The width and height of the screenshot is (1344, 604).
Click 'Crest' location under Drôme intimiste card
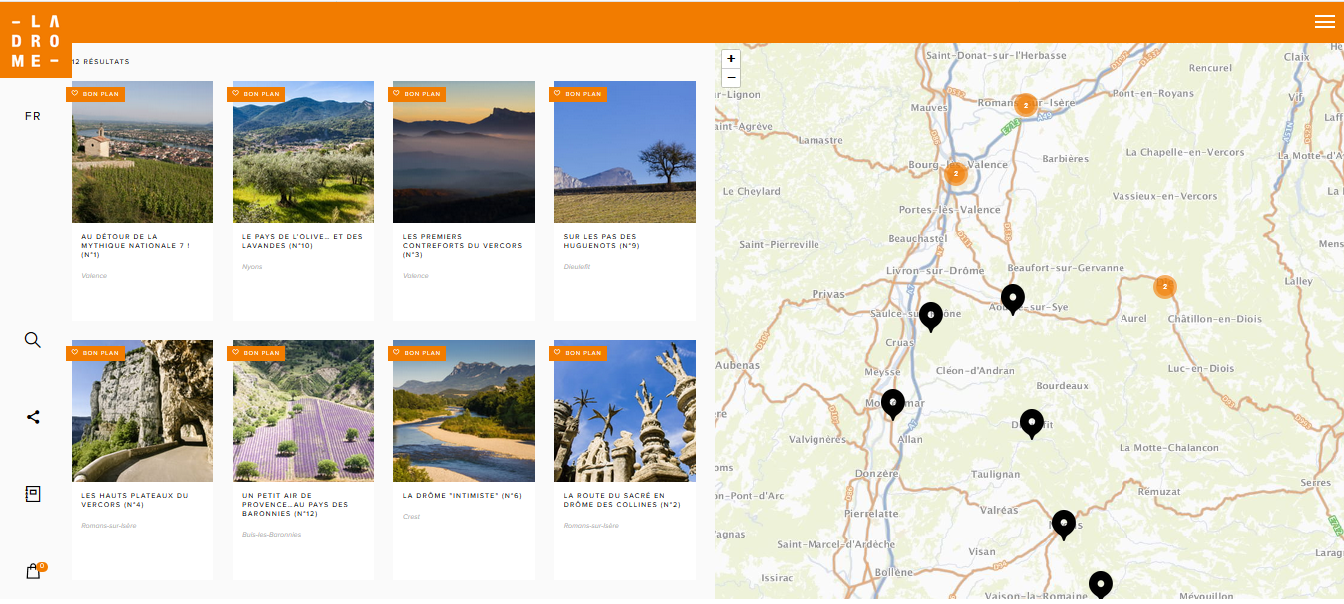[411, 517]
